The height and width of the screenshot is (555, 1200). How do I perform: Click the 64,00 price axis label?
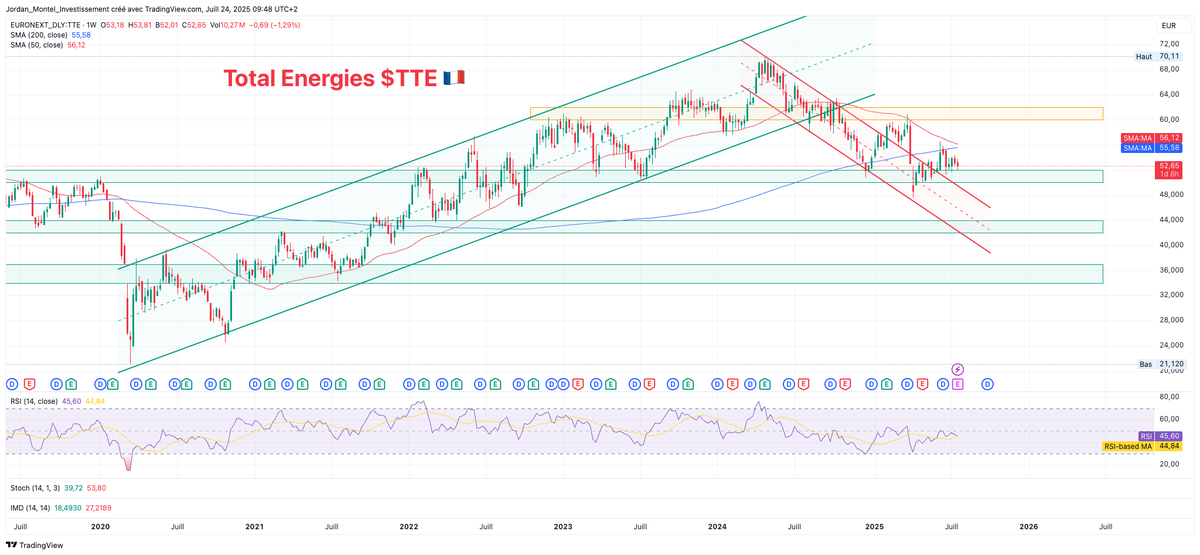click(x=1169, y=95)
